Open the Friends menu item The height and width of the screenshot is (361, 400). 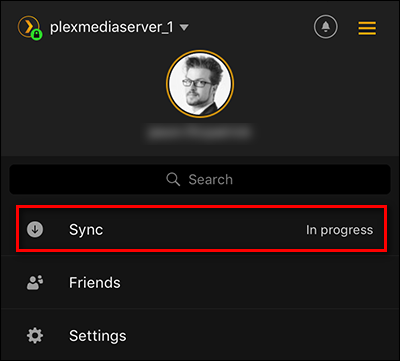(200, 282)
